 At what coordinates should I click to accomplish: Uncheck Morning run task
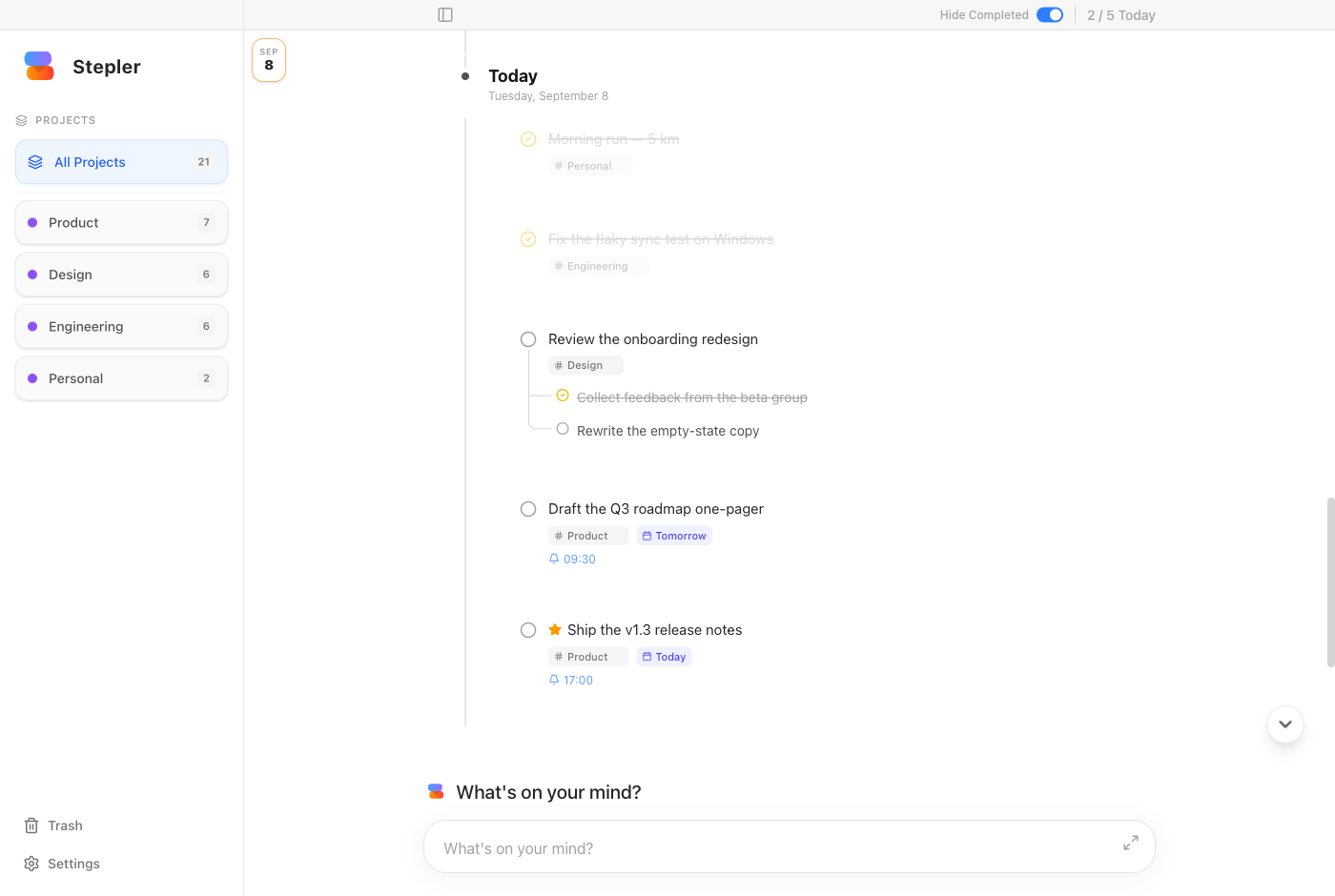coord(528,139)
